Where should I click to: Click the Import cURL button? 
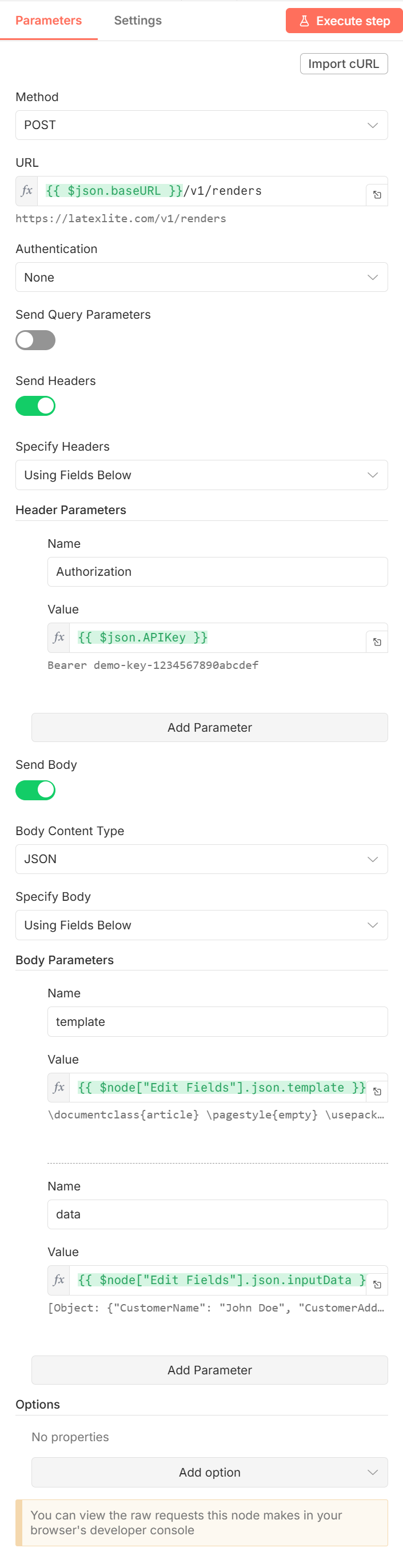coord(344,63)
